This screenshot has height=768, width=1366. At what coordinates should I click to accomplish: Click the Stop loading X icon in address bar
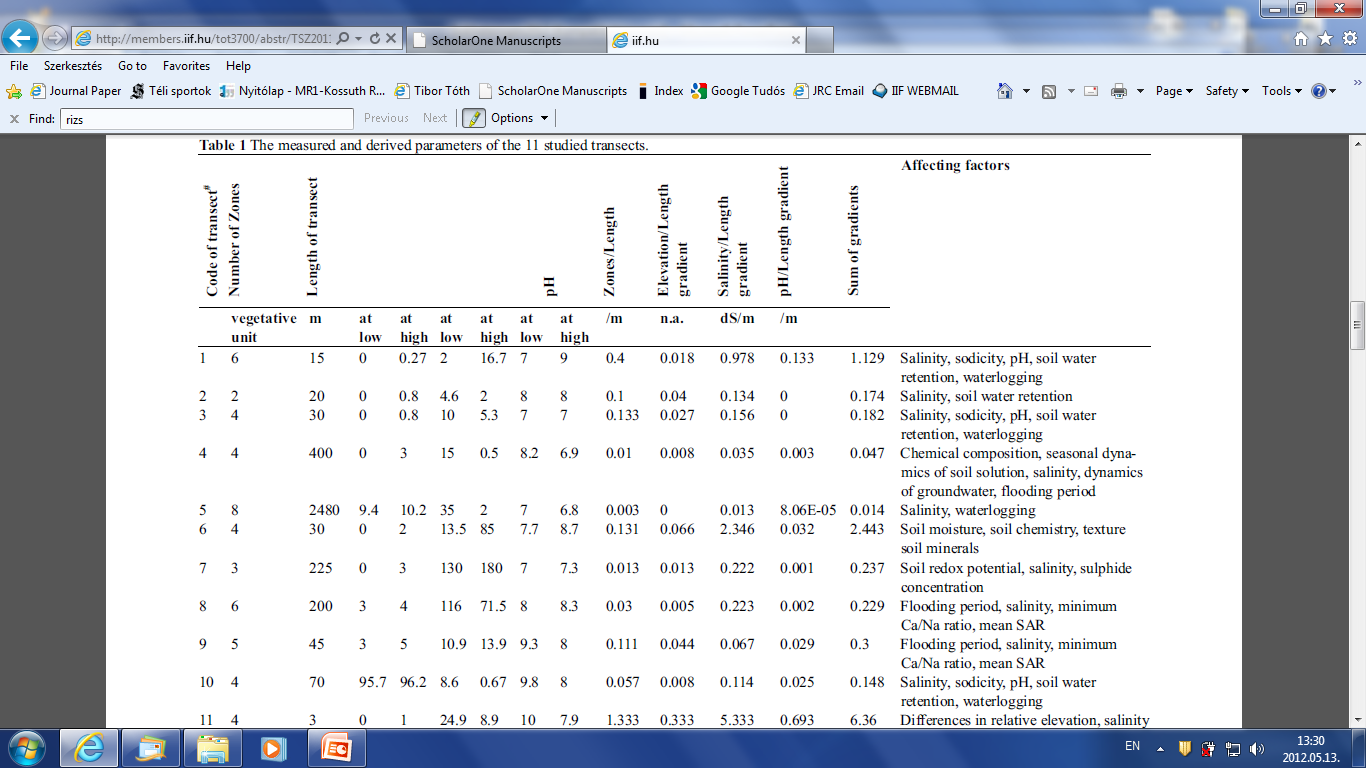(x=391, y=39)
